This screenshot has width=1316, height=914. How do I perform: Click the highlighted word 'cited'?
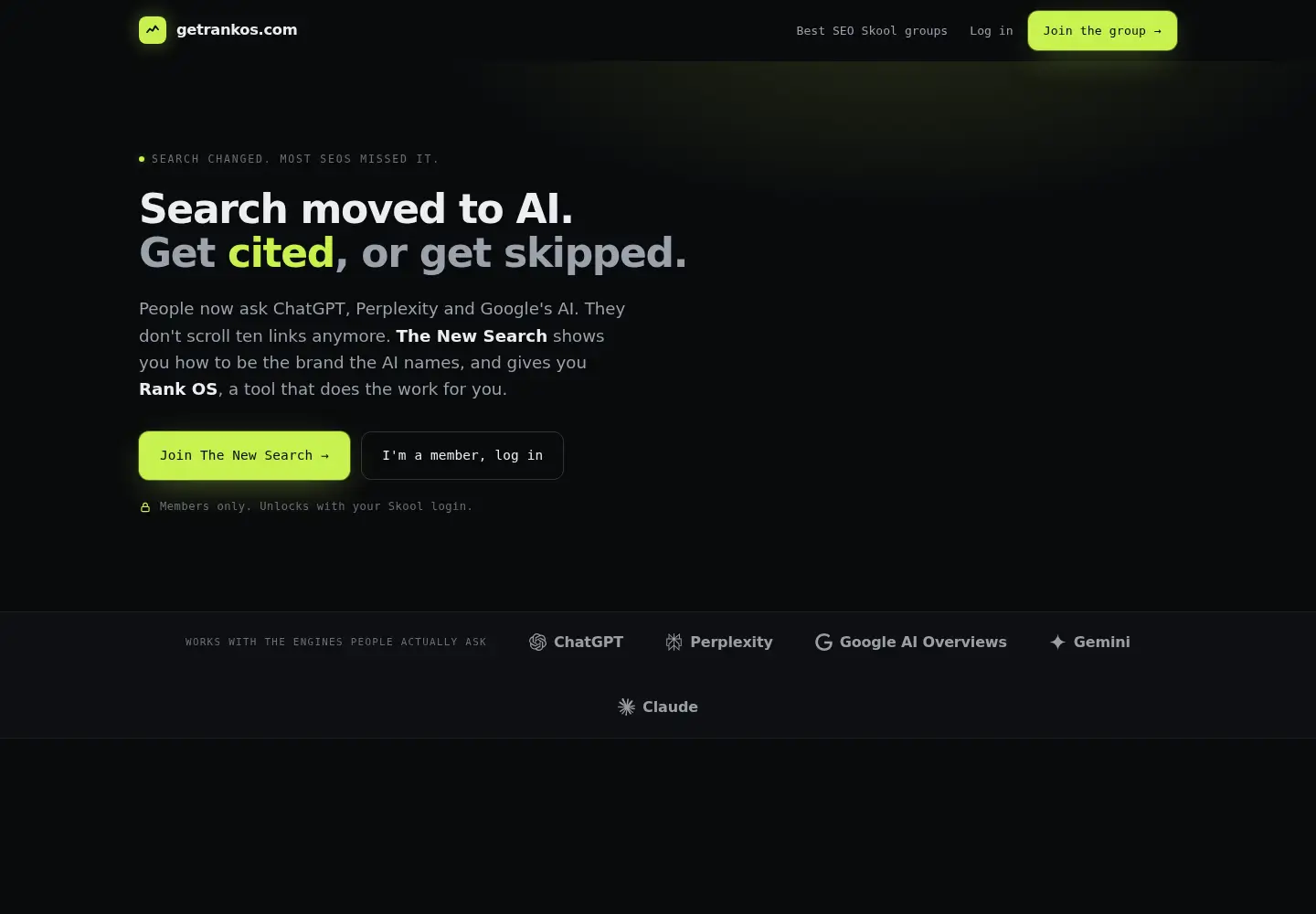[x=281, y=253]
